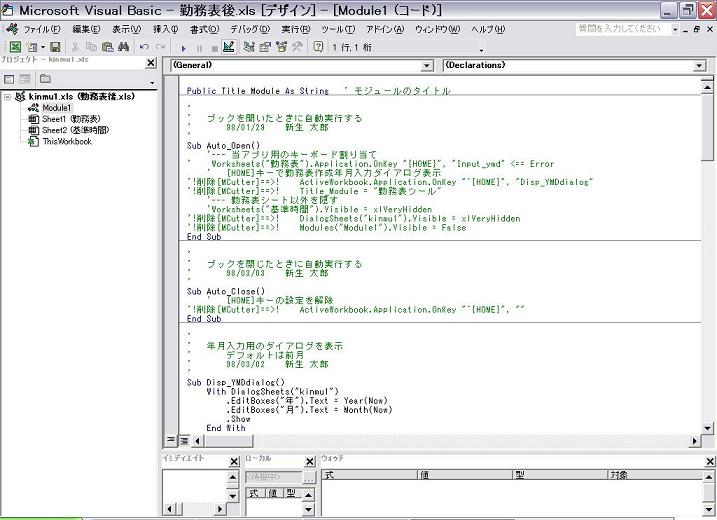Screen dimensions: 717x520
Task: Click the 対象 column header in Watch pane
Action: tap(655, 475)
